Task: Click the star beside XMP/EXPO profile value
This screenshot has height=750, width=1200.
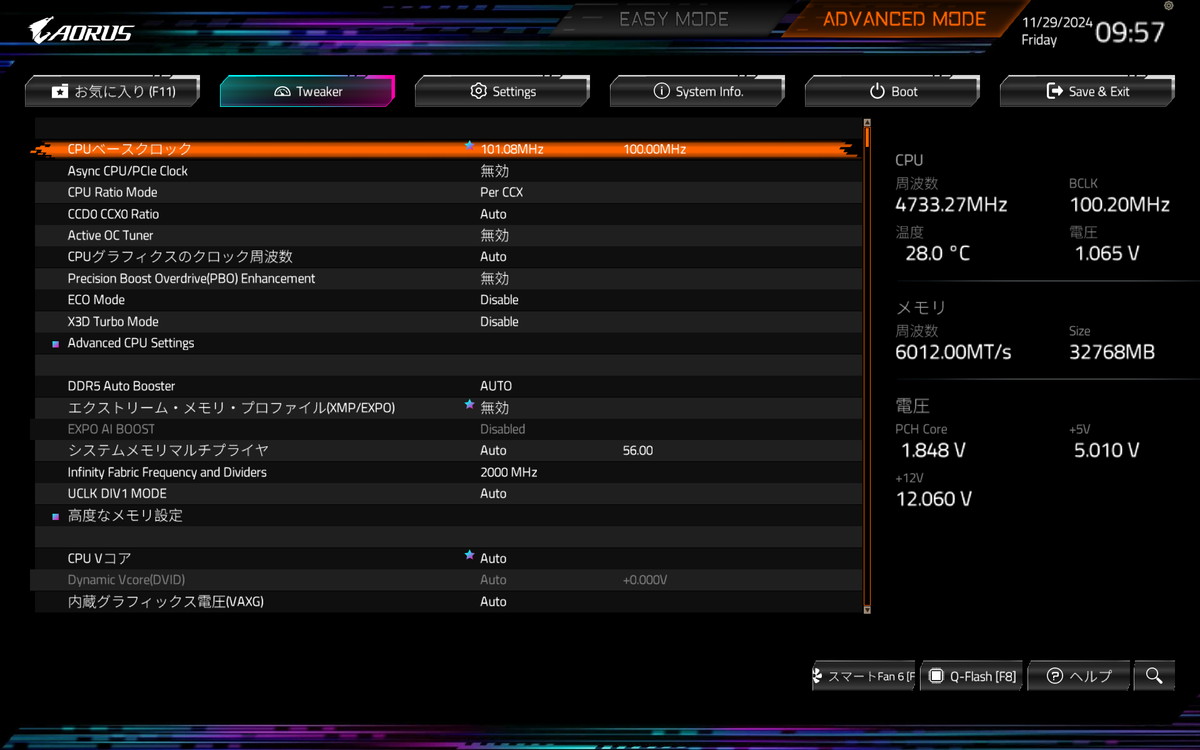Action: pyautogui.click(x=469, y=405)
